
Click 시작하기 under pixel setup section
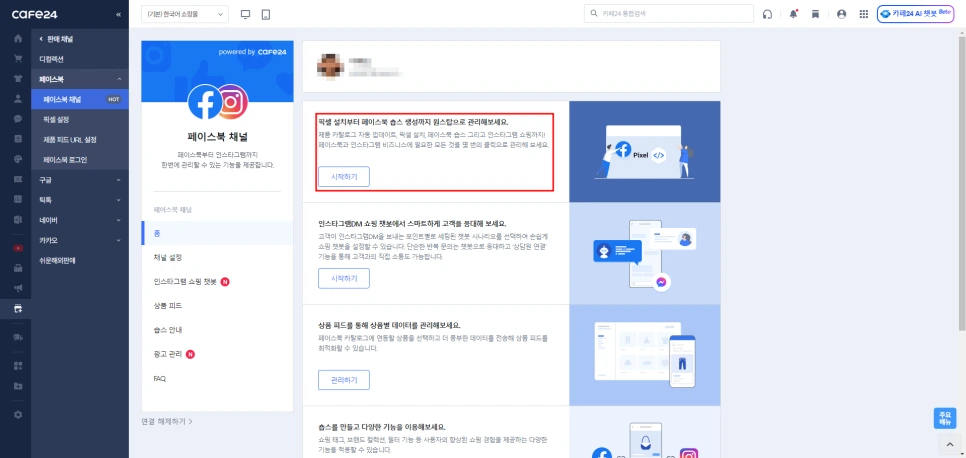tap(344, 176)
